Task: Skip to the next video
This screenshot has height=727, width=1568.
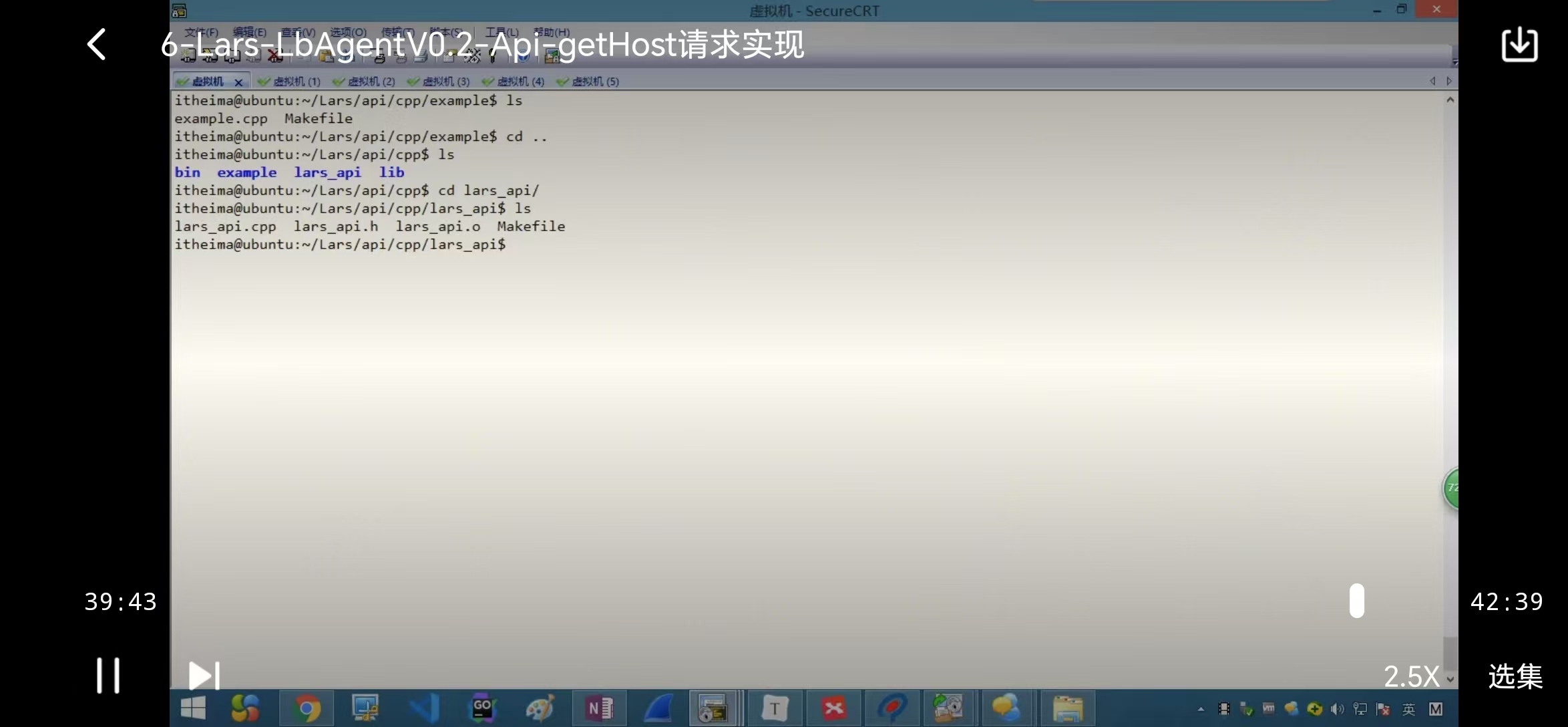Action: 204,676
